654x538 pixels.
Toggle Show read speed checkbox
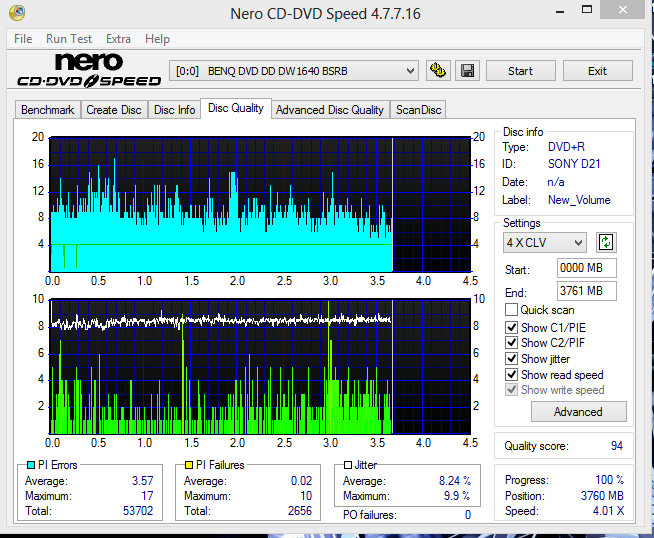point(511,374)
